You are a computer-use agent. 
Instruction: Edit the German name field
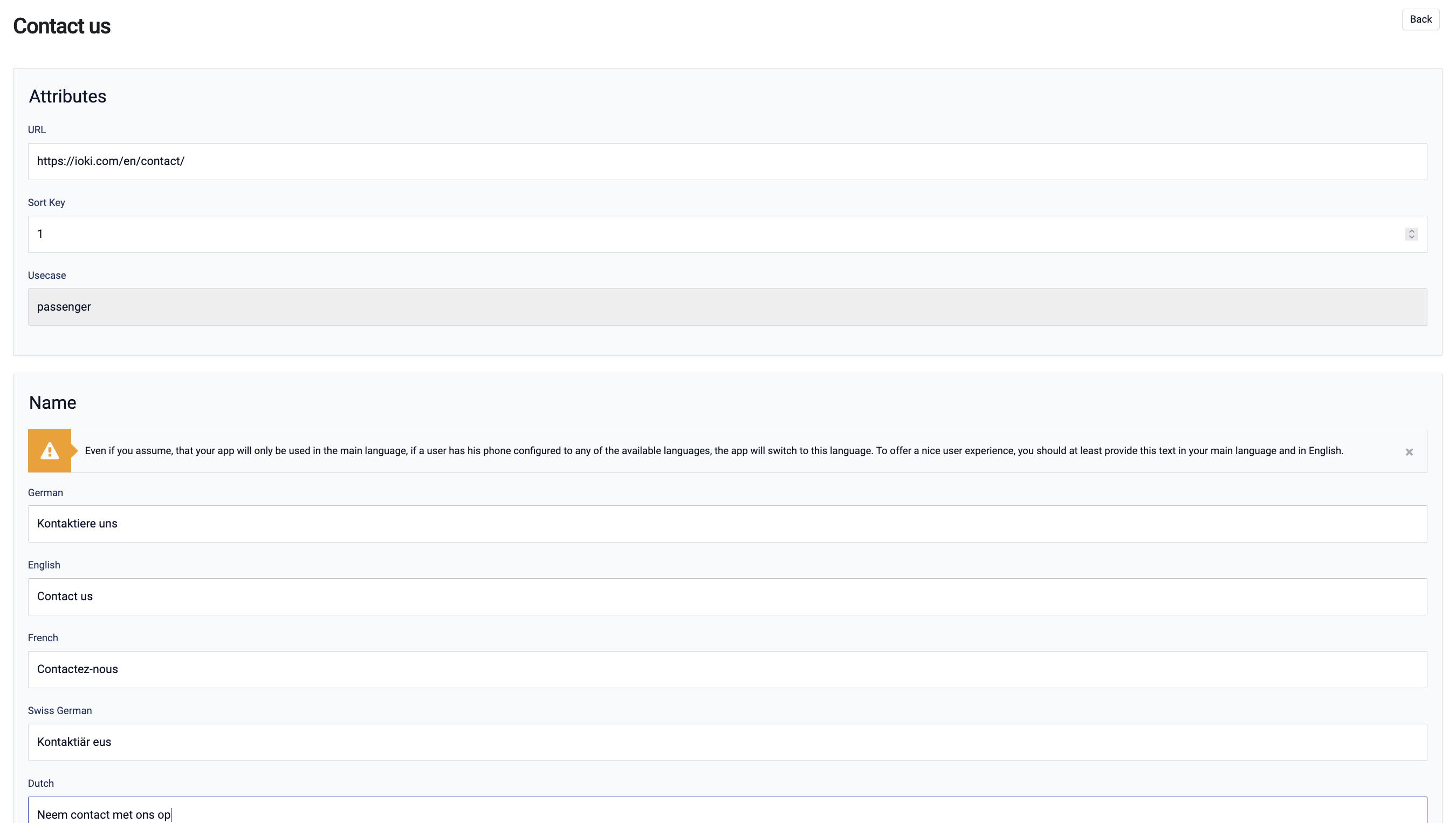(x=727, y=524)
